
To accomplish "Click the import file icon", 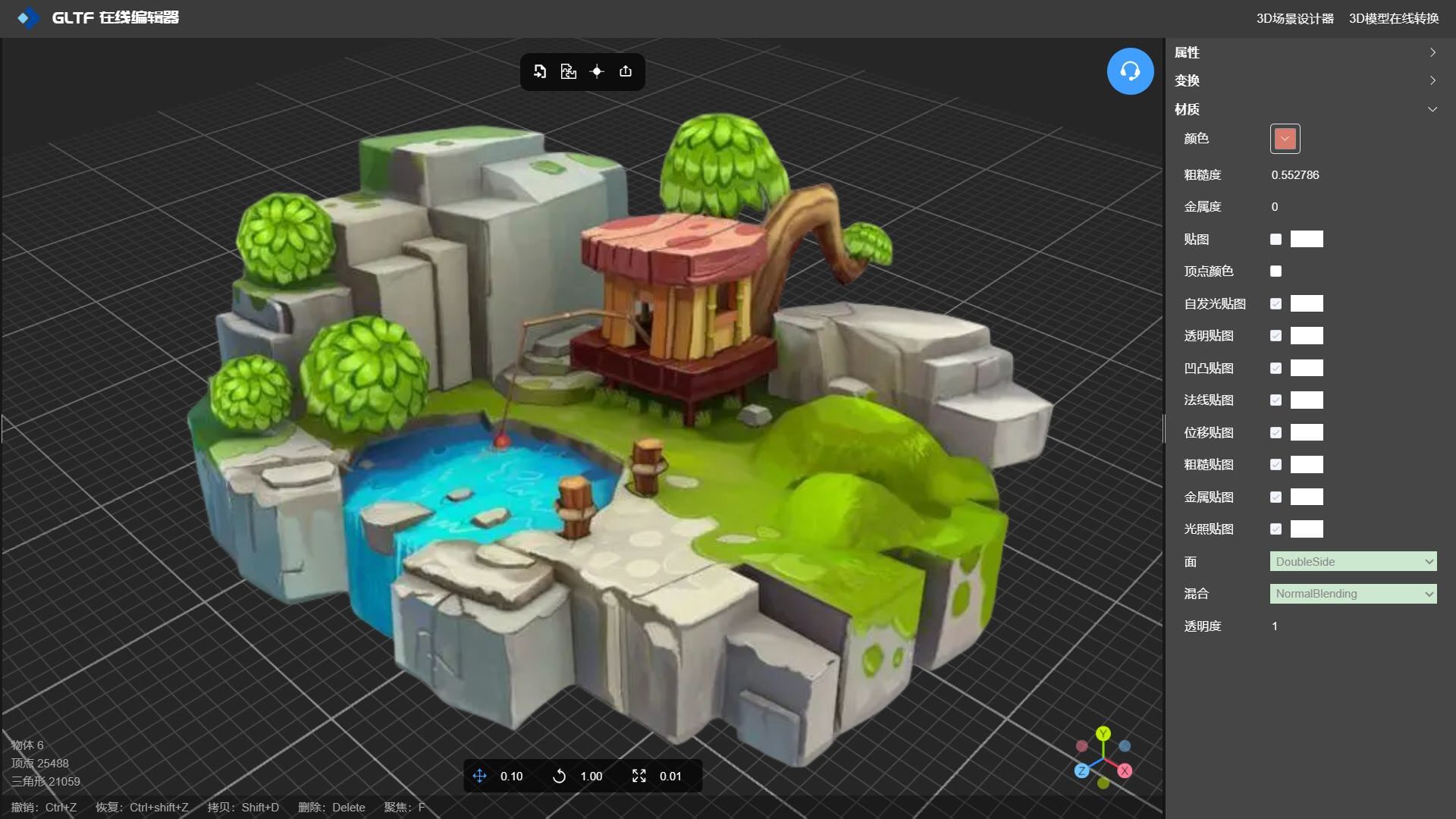I will pos(539,71).
